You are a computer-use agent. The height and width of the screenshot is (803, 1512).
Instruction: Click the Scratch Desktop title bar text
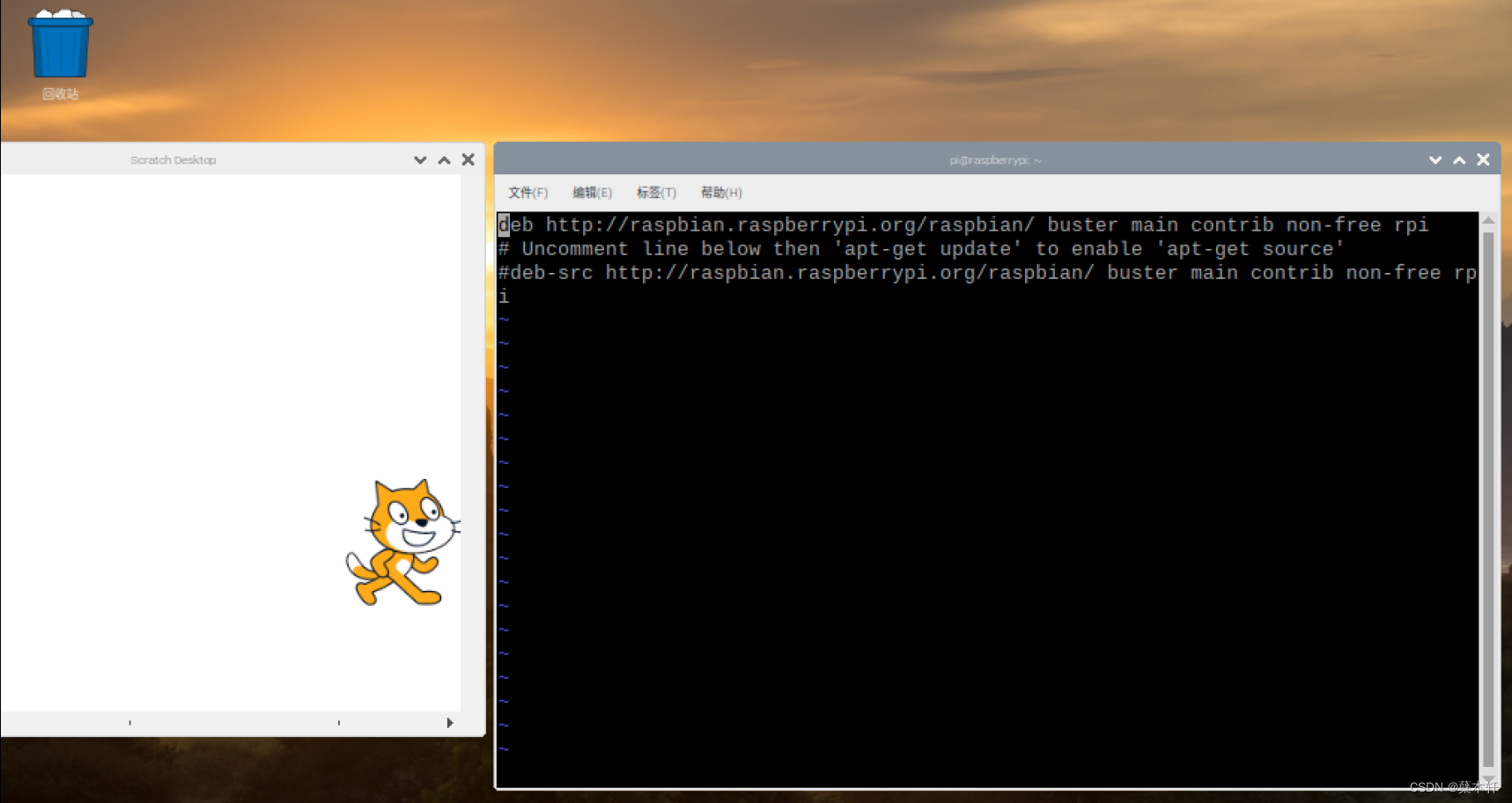click(173, 159)
